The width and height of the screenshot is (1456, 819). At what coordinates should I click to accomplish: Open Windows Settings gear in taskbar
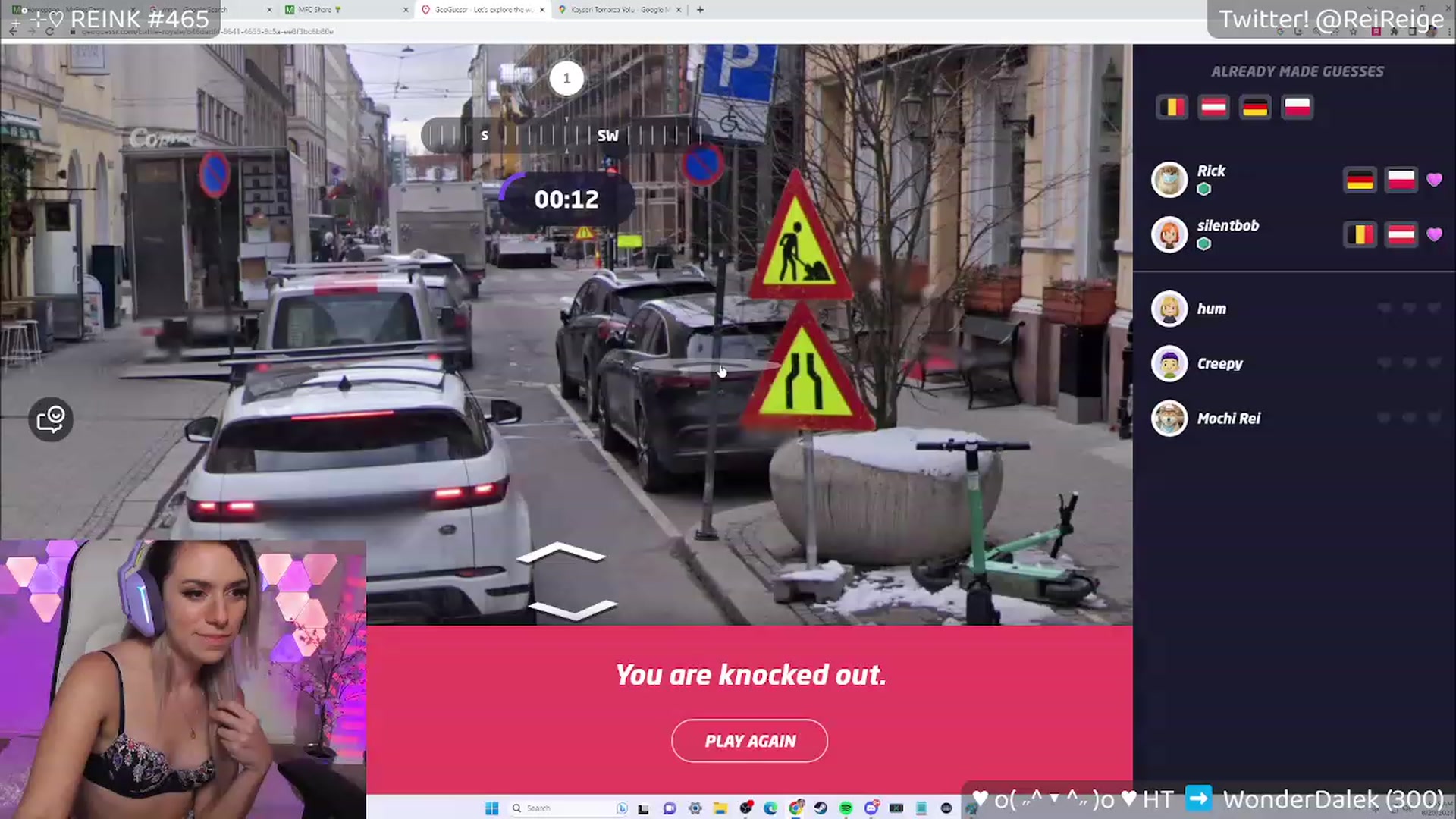tap(695, 808)
